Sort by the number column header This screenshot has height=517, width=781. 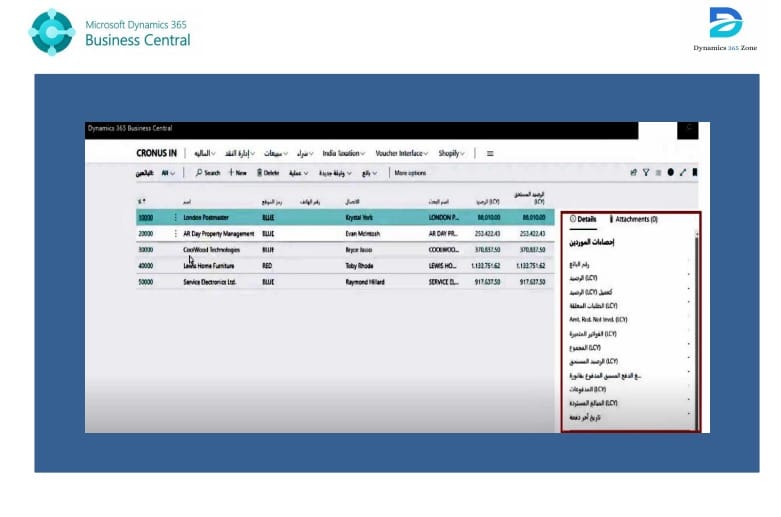142,202
